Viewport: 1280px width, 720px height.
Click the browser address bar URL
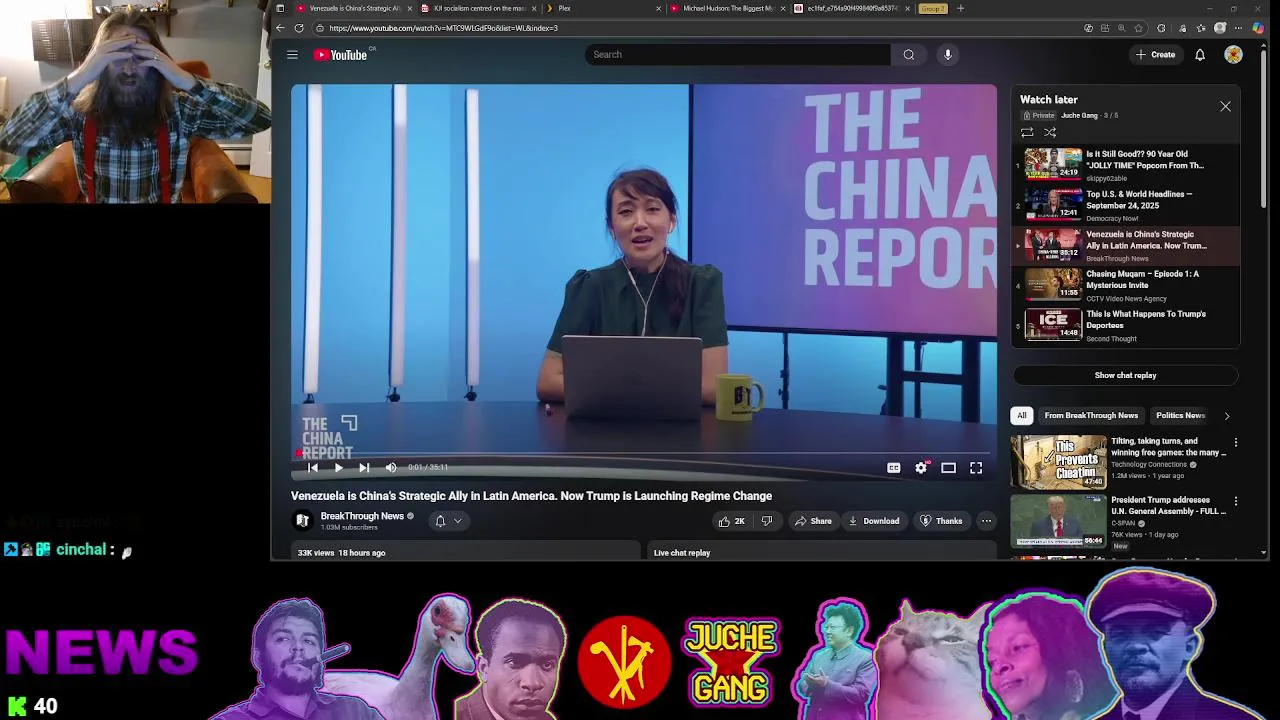click(x=443, y=28)
